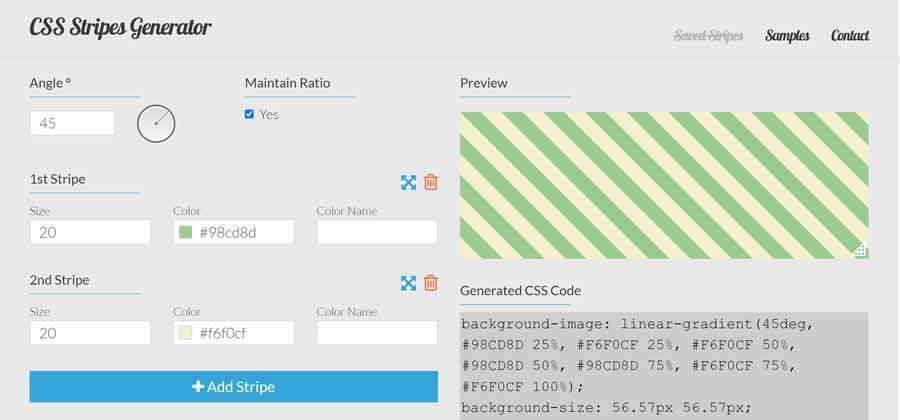Open the Samples menu item
Viewport: 900px width, 420px height.
coord(787,36)
